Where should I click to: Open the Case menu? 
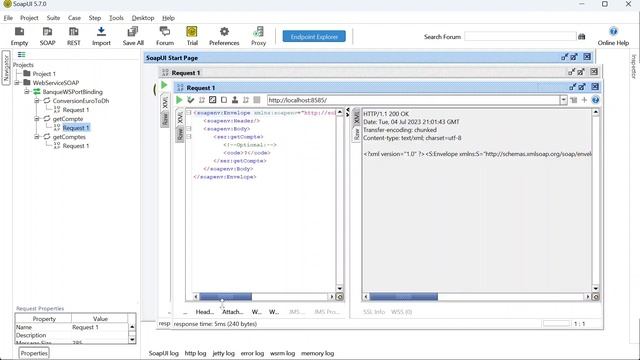tap(74, 18)
